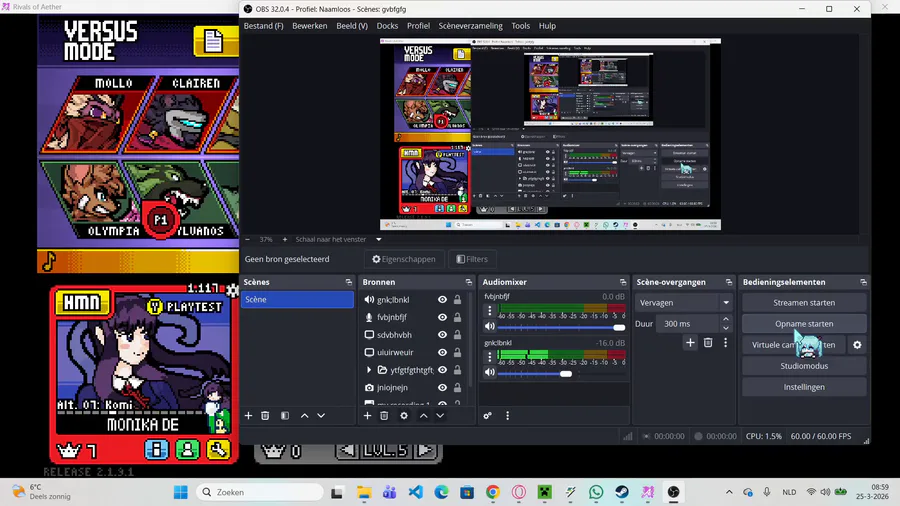
Task: Lock the sdvbhvbh source
Action: tap(457, 334)
